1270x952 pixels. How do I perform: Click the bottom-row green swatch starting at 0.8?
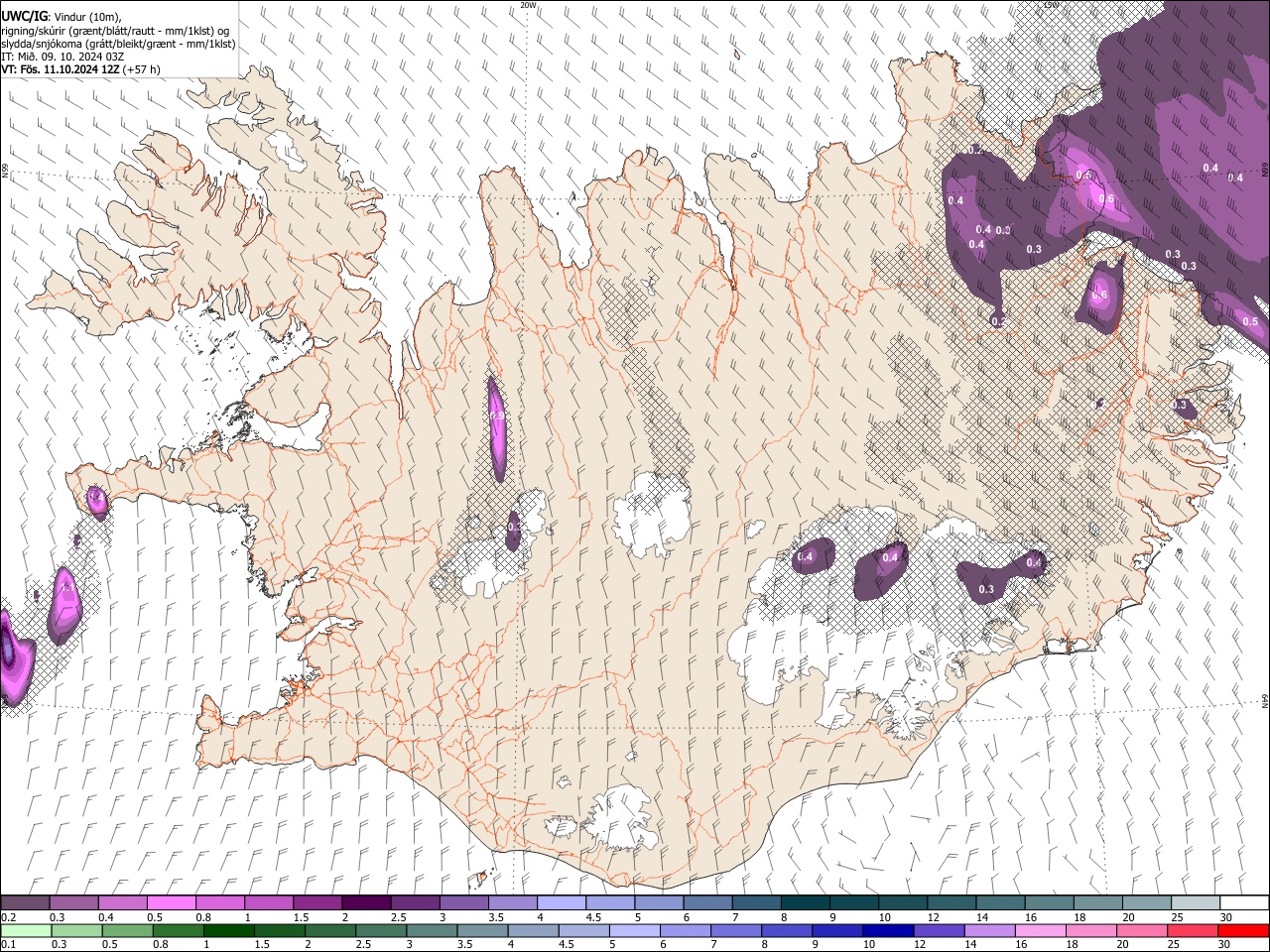point(178,931)
